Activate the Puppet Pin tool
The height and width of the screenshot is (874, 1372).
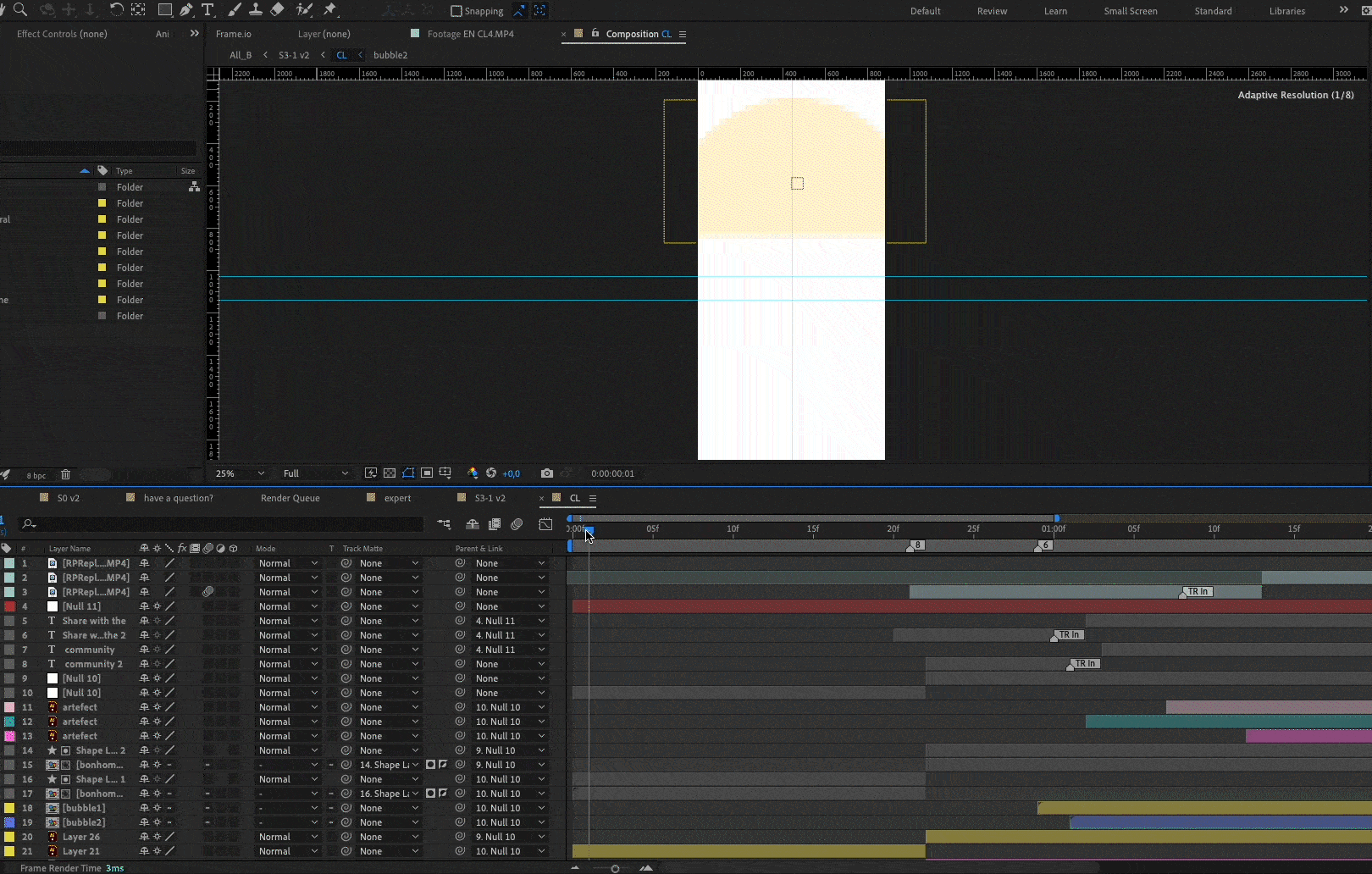coord(330,10)
